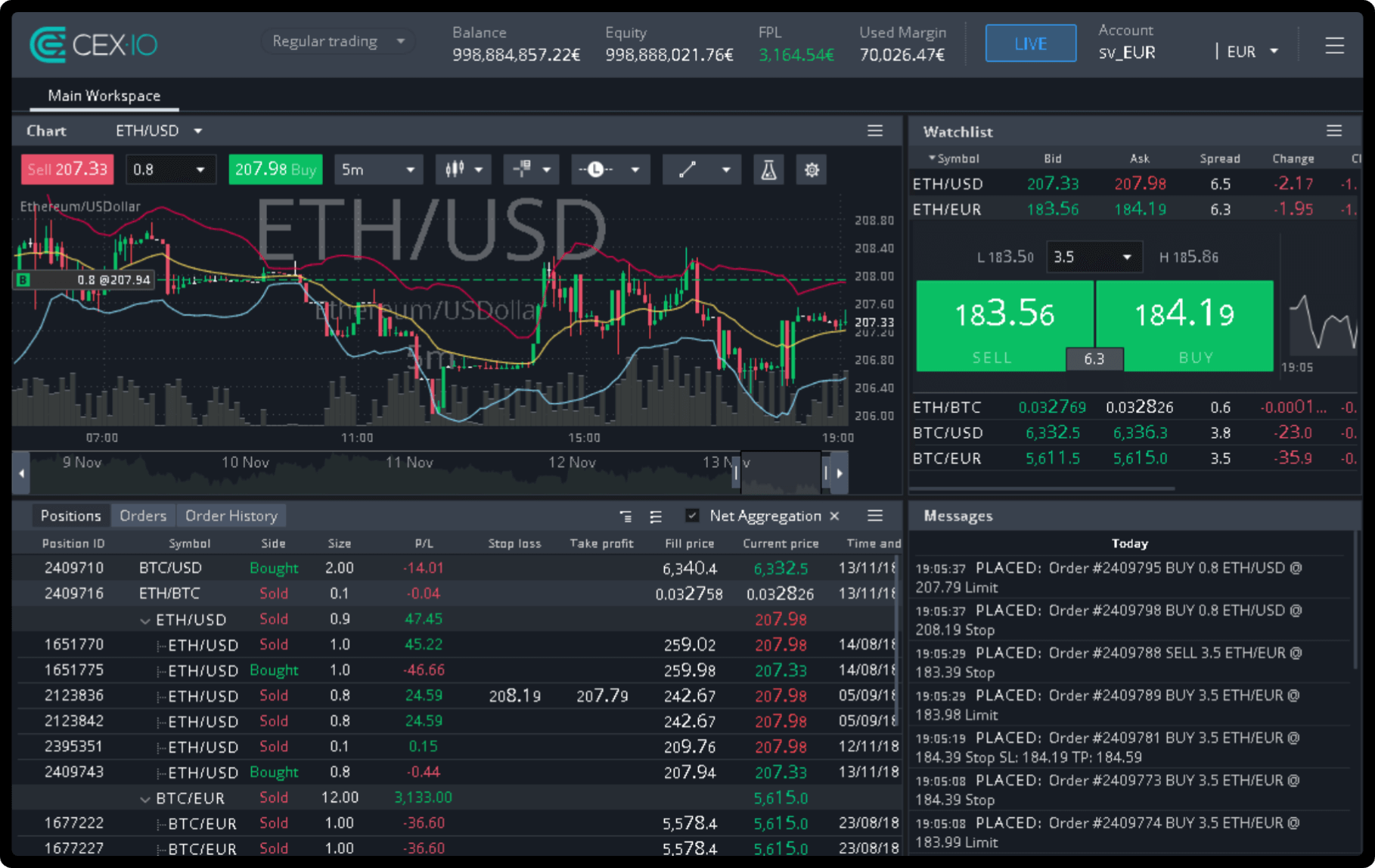The image size is (1375, 868).
Task: Switch to the Order History tab
Action: (231, 516)
